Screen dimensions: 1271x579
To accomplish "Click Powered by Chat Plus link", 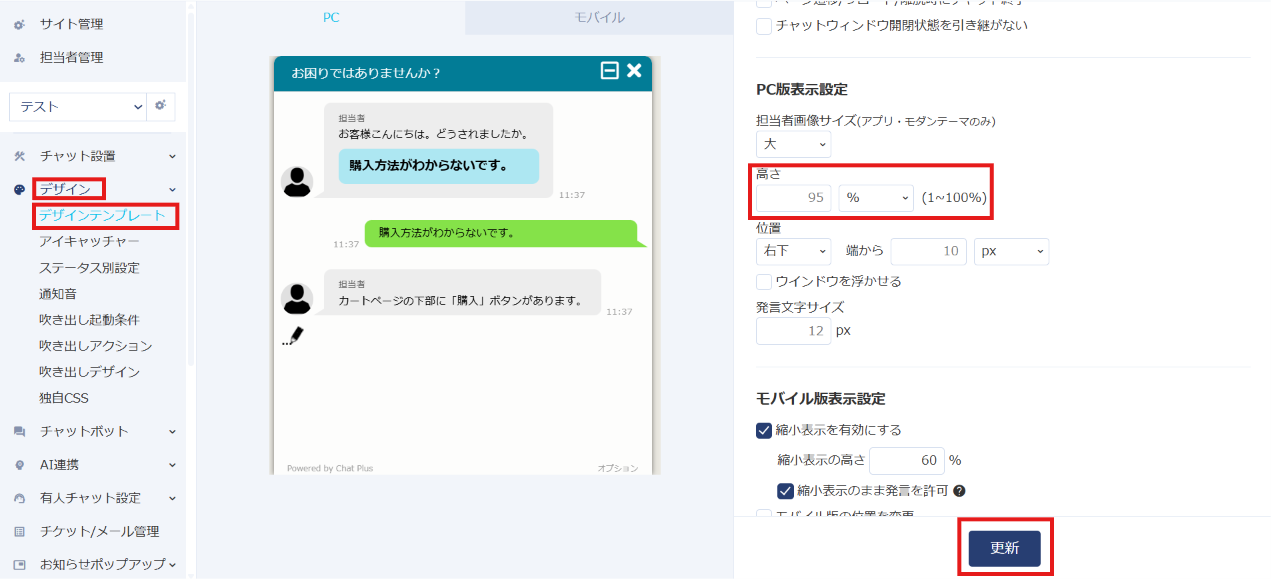I will (330, 468).
